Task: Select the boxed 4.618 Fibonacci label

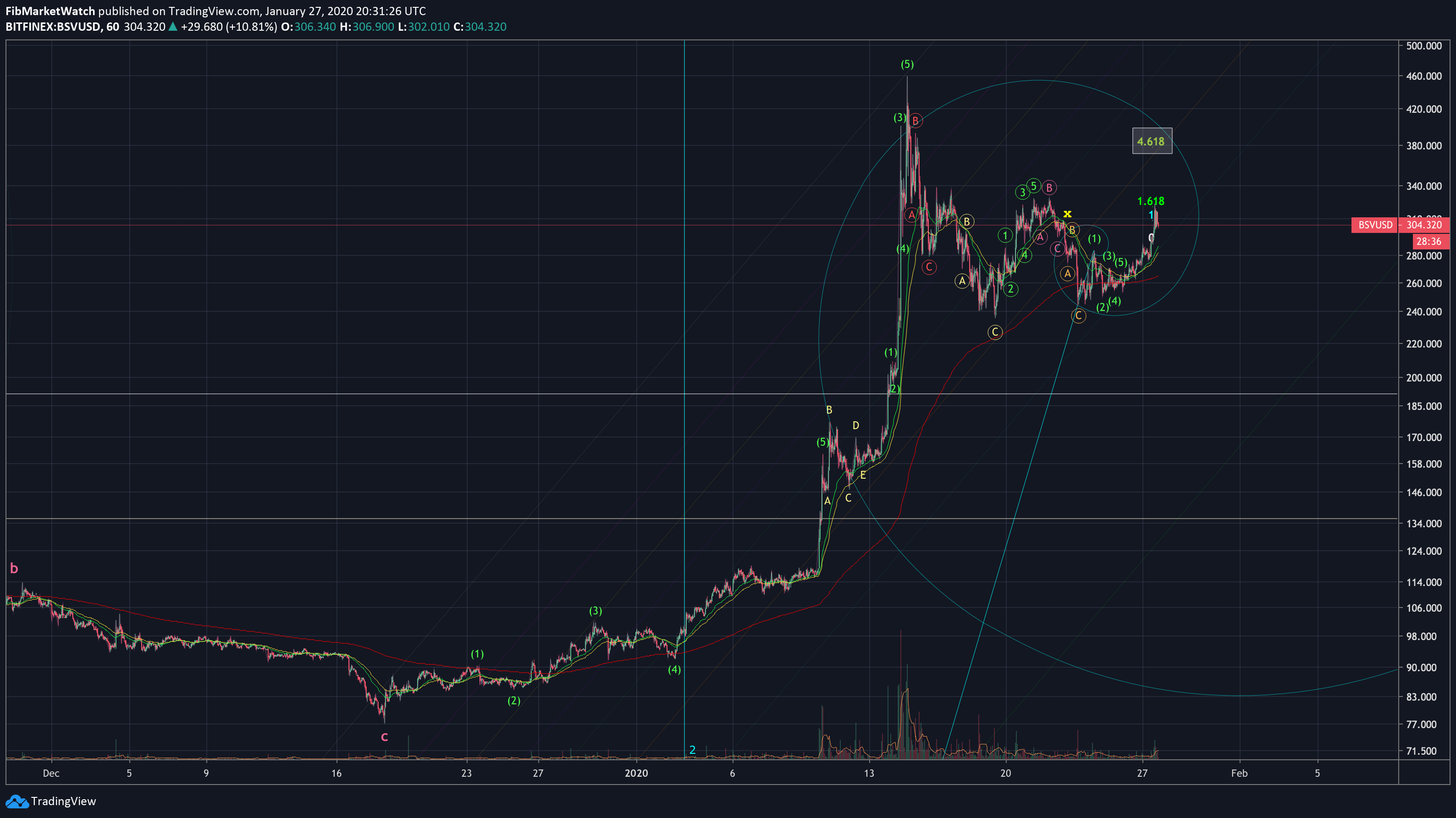Action: click(1152, 141)
